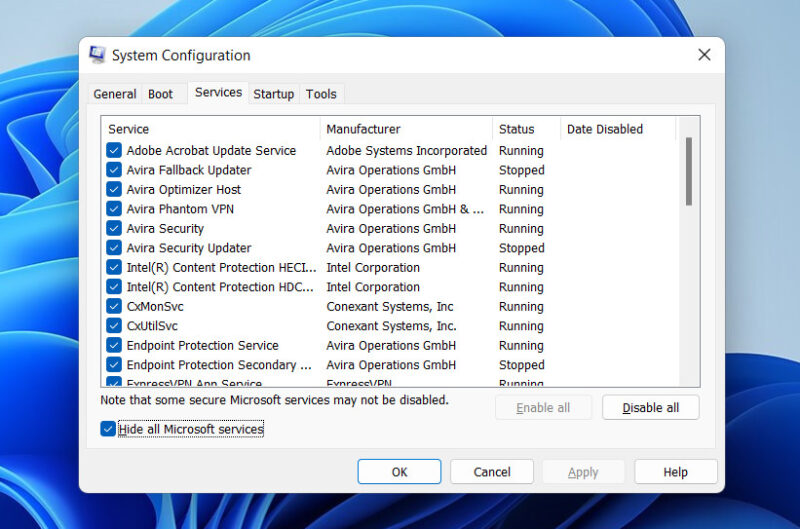Click 'Running' status of Adobe Acrobat Update
Viewport: 800px width, 529px height.
pyautogui.click(x=521, y=150)
